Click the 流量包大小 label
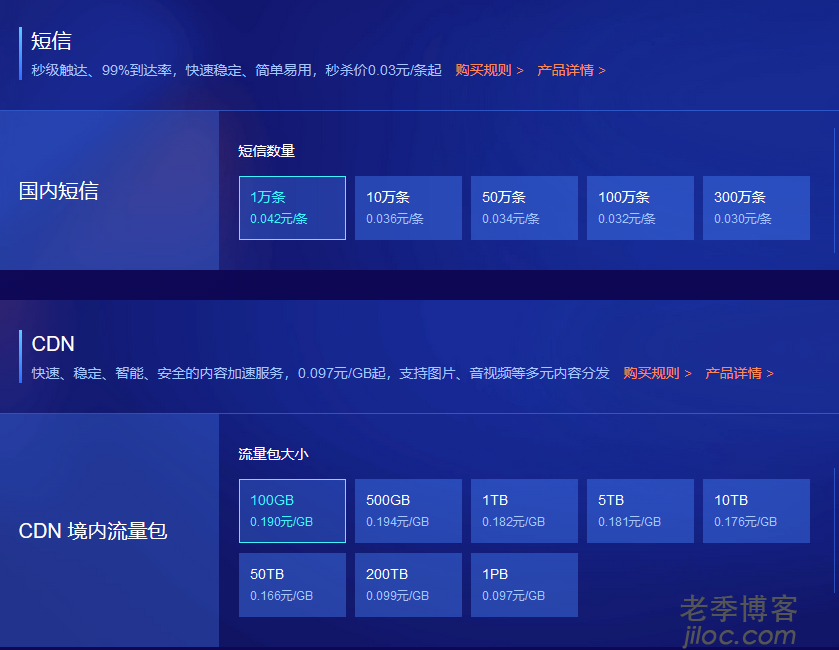The width and height of the screenshot is (839, 650). point(273,454)
